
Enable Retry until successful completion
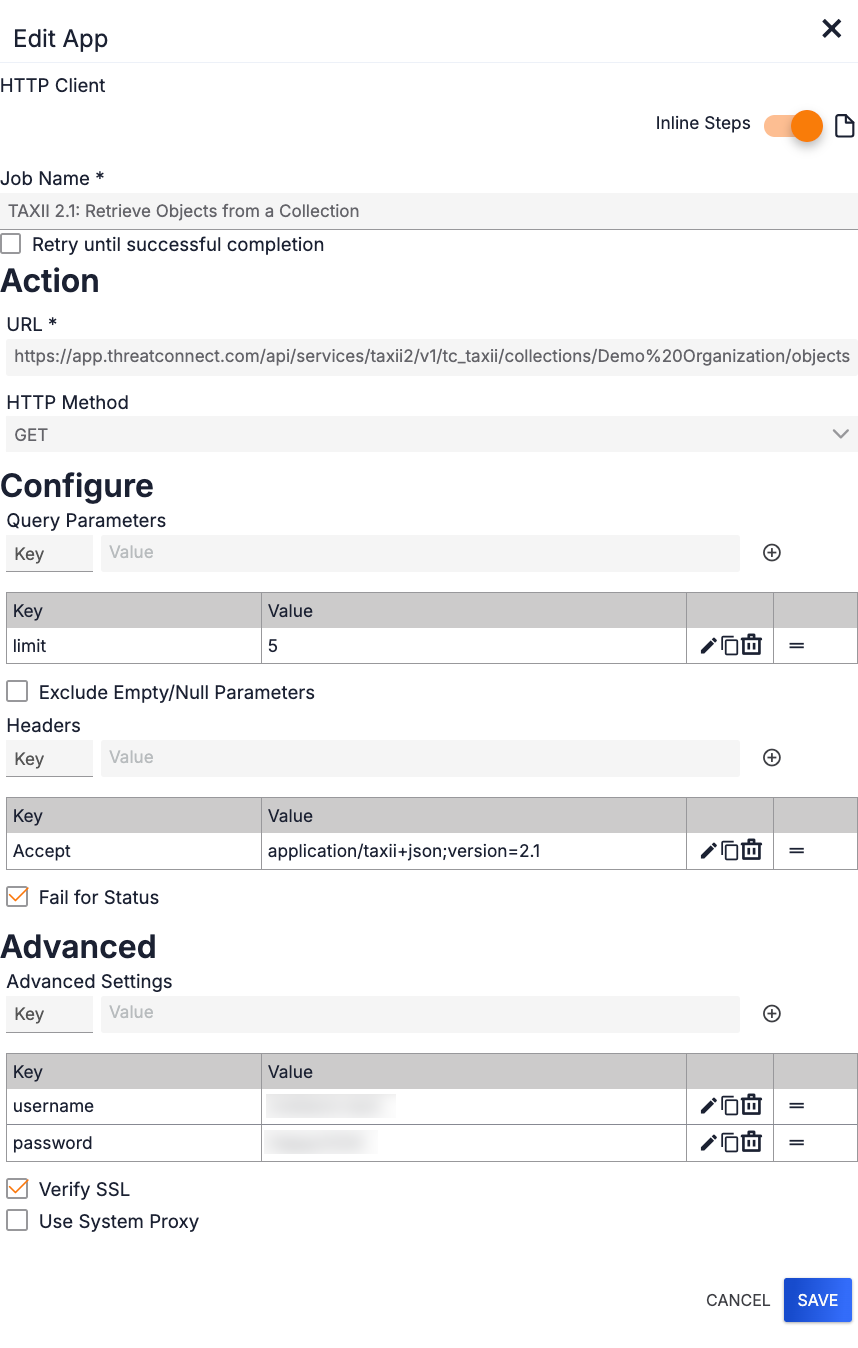pyautogui.click(x=12, y=243)
